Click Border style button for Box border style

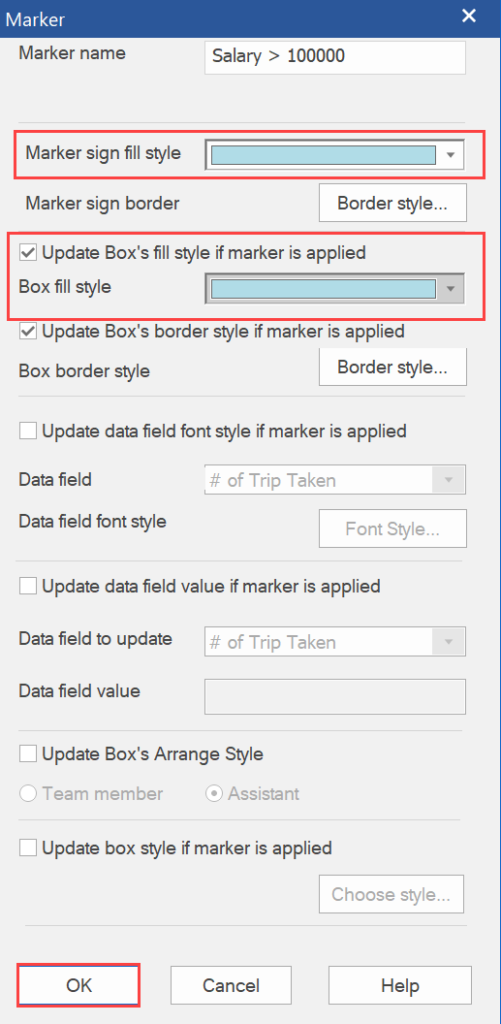(393, 367)
